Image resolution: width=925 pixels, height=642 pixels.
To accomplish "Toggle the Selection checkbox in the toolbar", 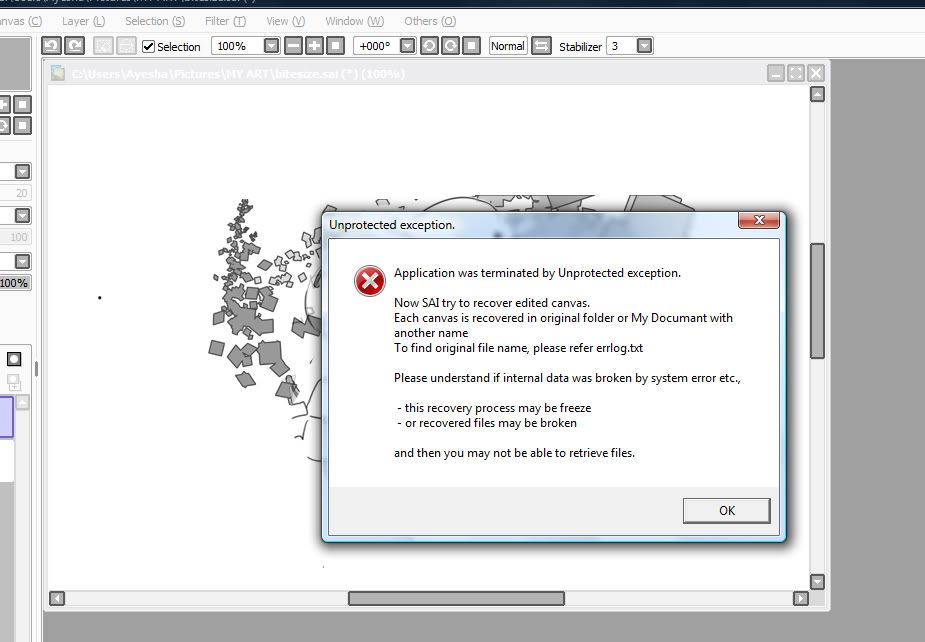I will pyautogui.click(x=149, y=47).
